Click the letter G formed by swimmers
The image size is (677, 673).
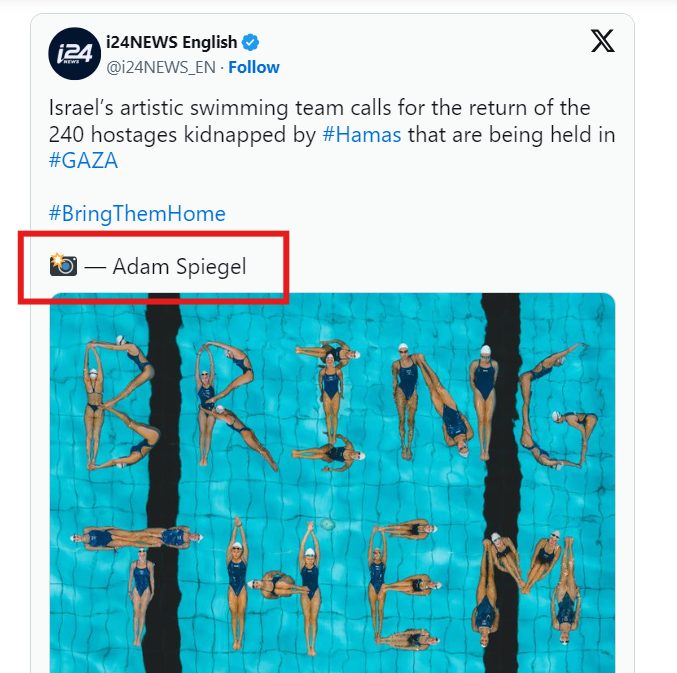pyautogui.click(x=559, y=406)
